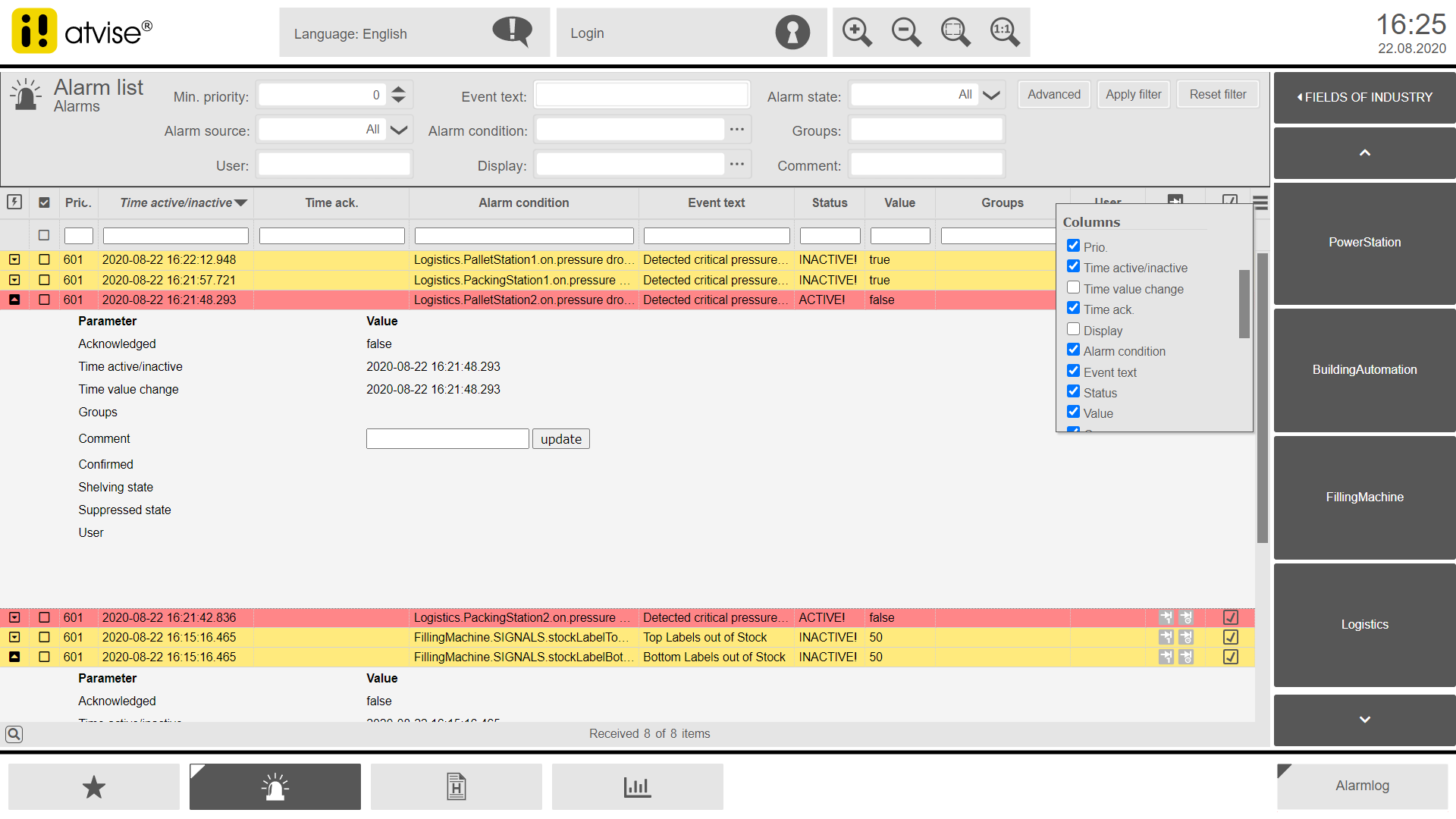Enable the Time value change column
Image resolution: width=1456 pixels, height=819 pixels.
coord(1074,287)
